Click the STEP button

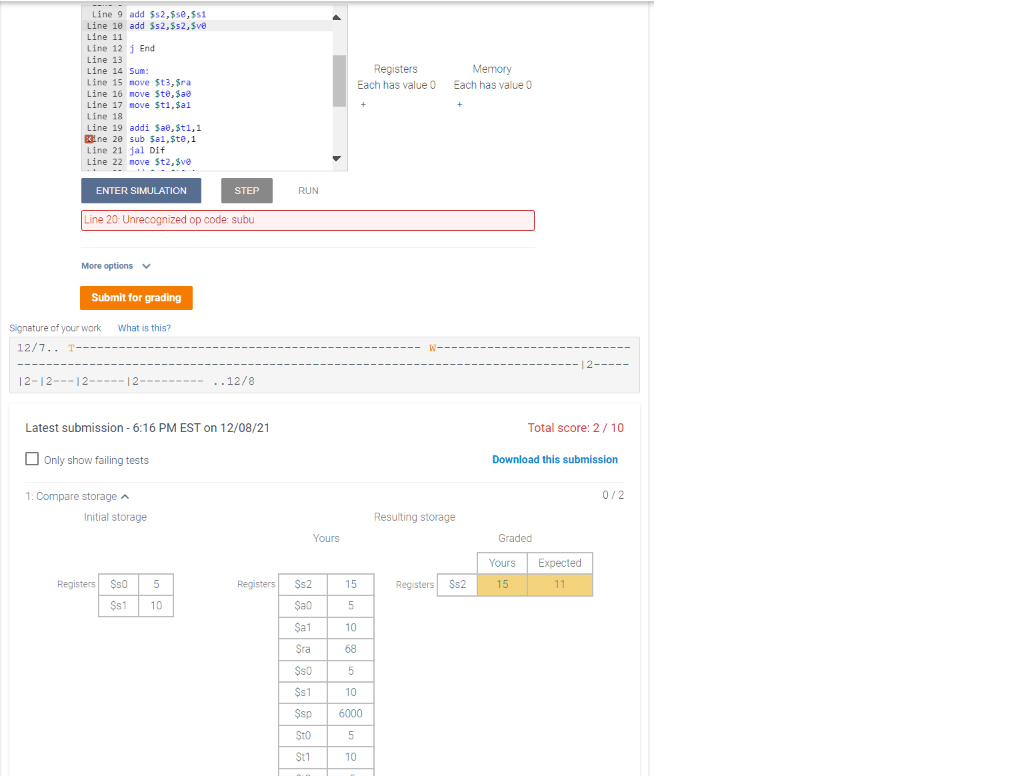tap(246, 190)
